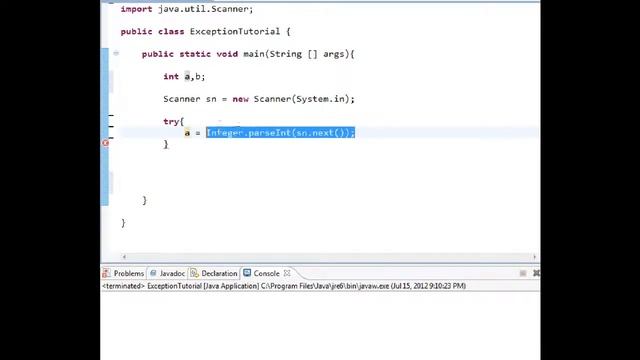The image size is (640, 360).
Task: Collapse the main method fold marker
Action: tap(116, 53)
